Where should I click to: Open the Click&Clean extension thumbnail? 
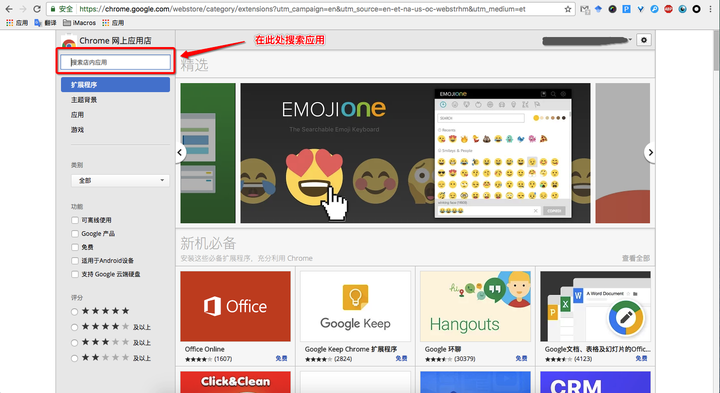click(235, 382)
